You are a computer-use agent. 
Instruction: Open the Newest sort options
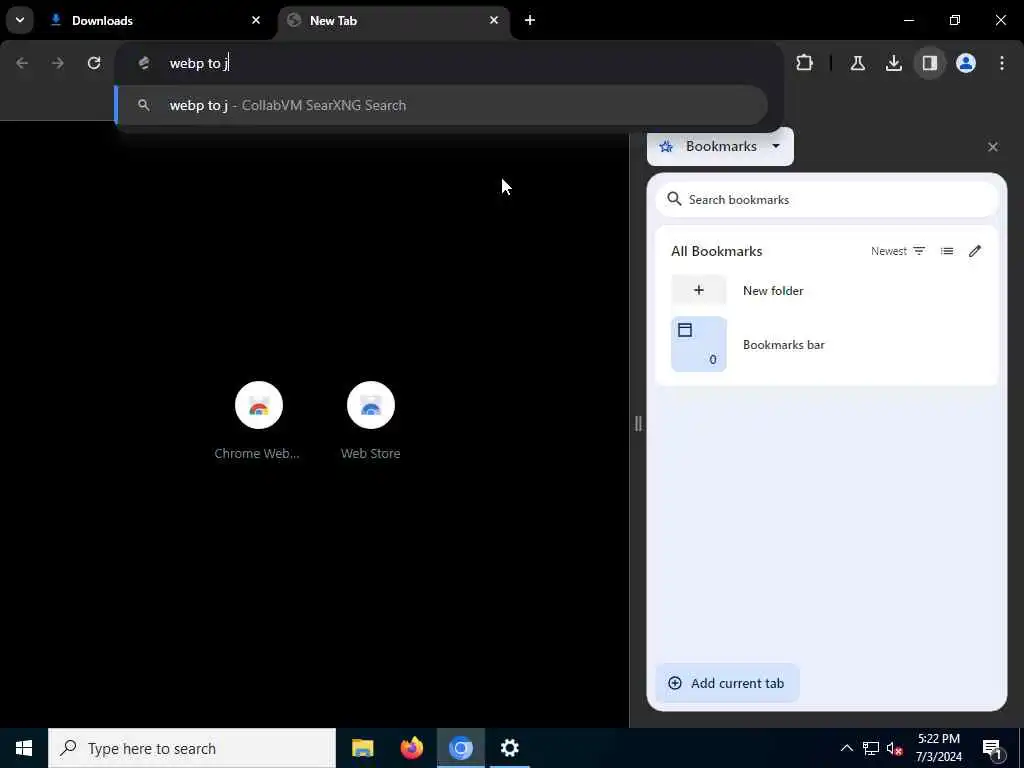point(898,251)
